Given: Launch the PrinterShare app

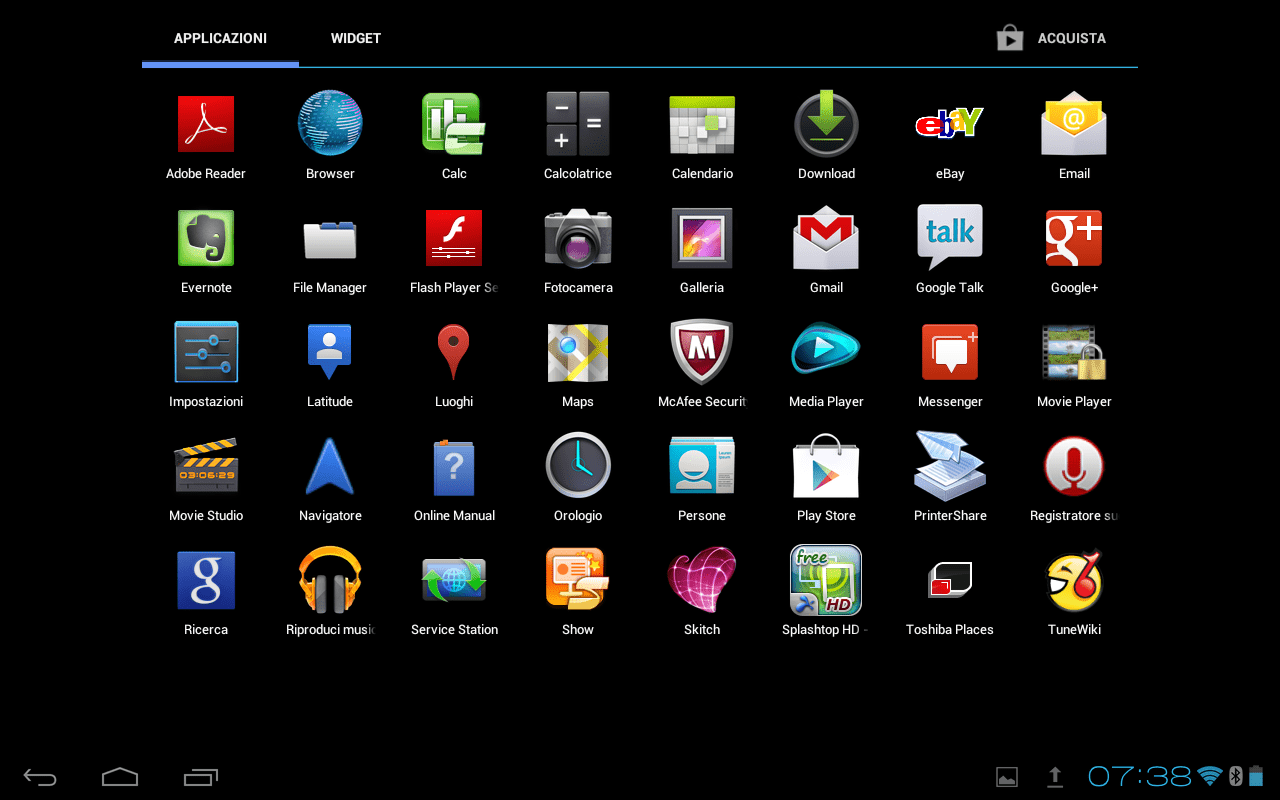Looking at the screenshot, I should point(950,466).
